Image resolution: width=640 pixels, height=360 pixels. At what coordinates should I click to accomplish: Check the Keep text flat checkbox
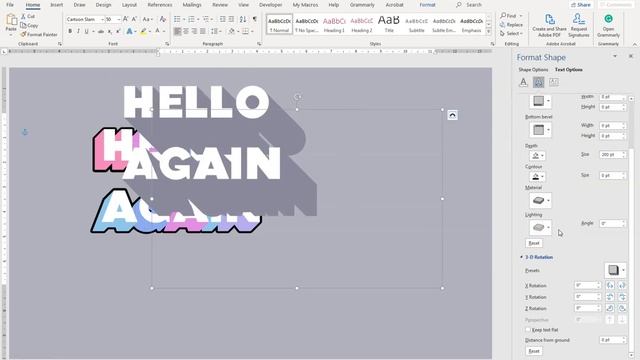coord(528,330)
